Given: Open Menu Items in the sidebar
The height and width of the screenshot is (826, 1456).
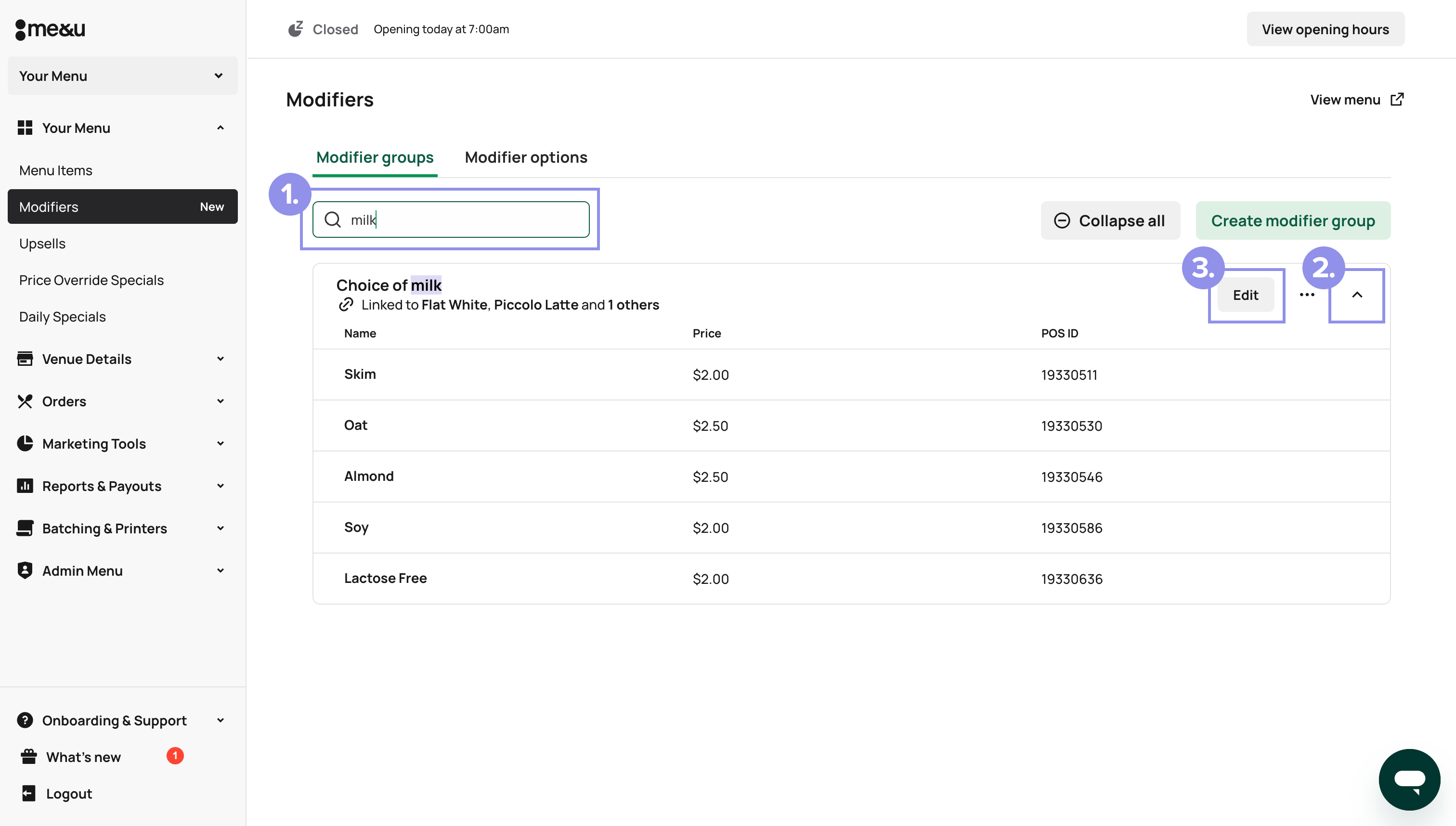Looking at the screenshot, I should click(55, 170).
